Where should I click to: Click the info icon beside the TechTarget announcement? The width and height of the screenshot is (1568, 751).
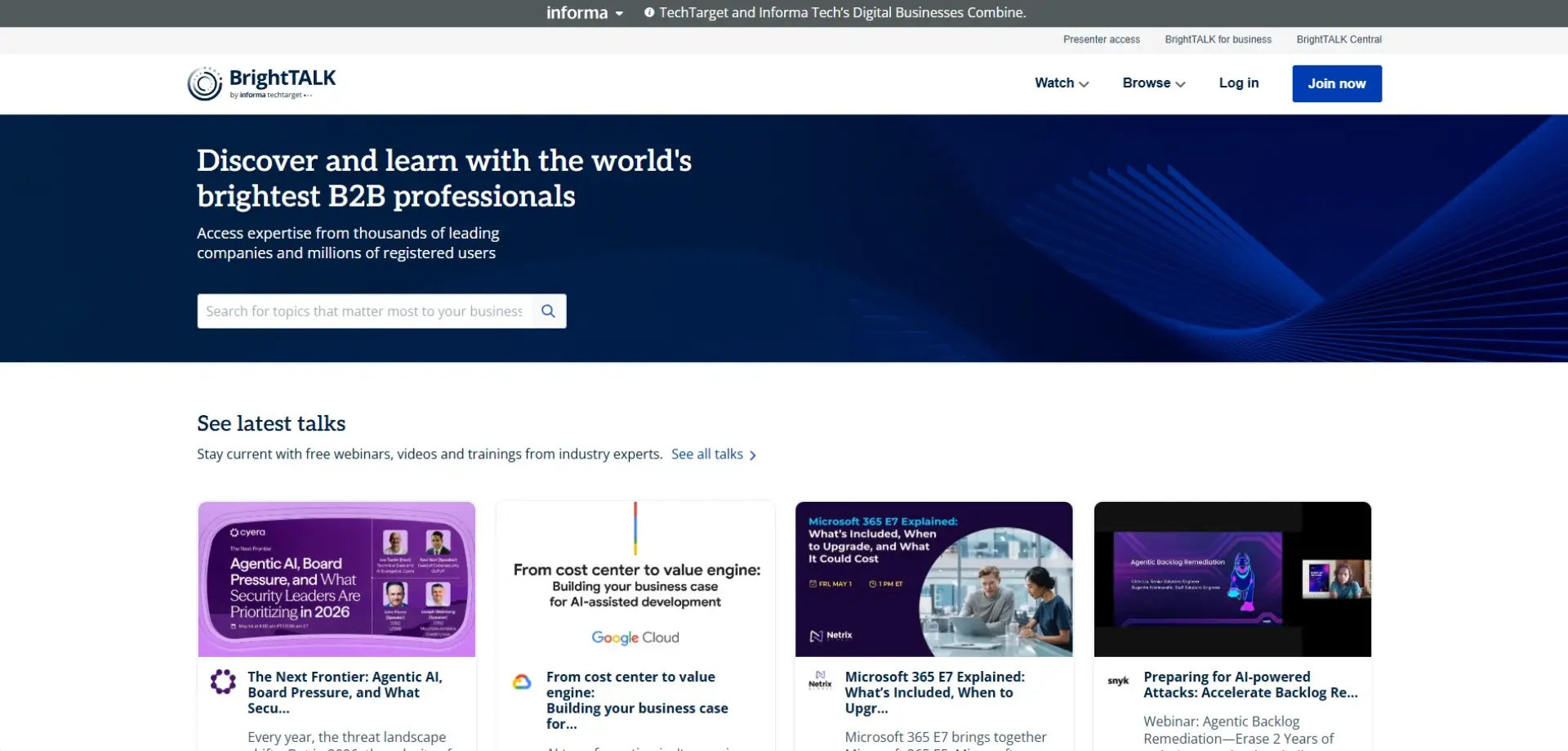(x=649, y=13)
